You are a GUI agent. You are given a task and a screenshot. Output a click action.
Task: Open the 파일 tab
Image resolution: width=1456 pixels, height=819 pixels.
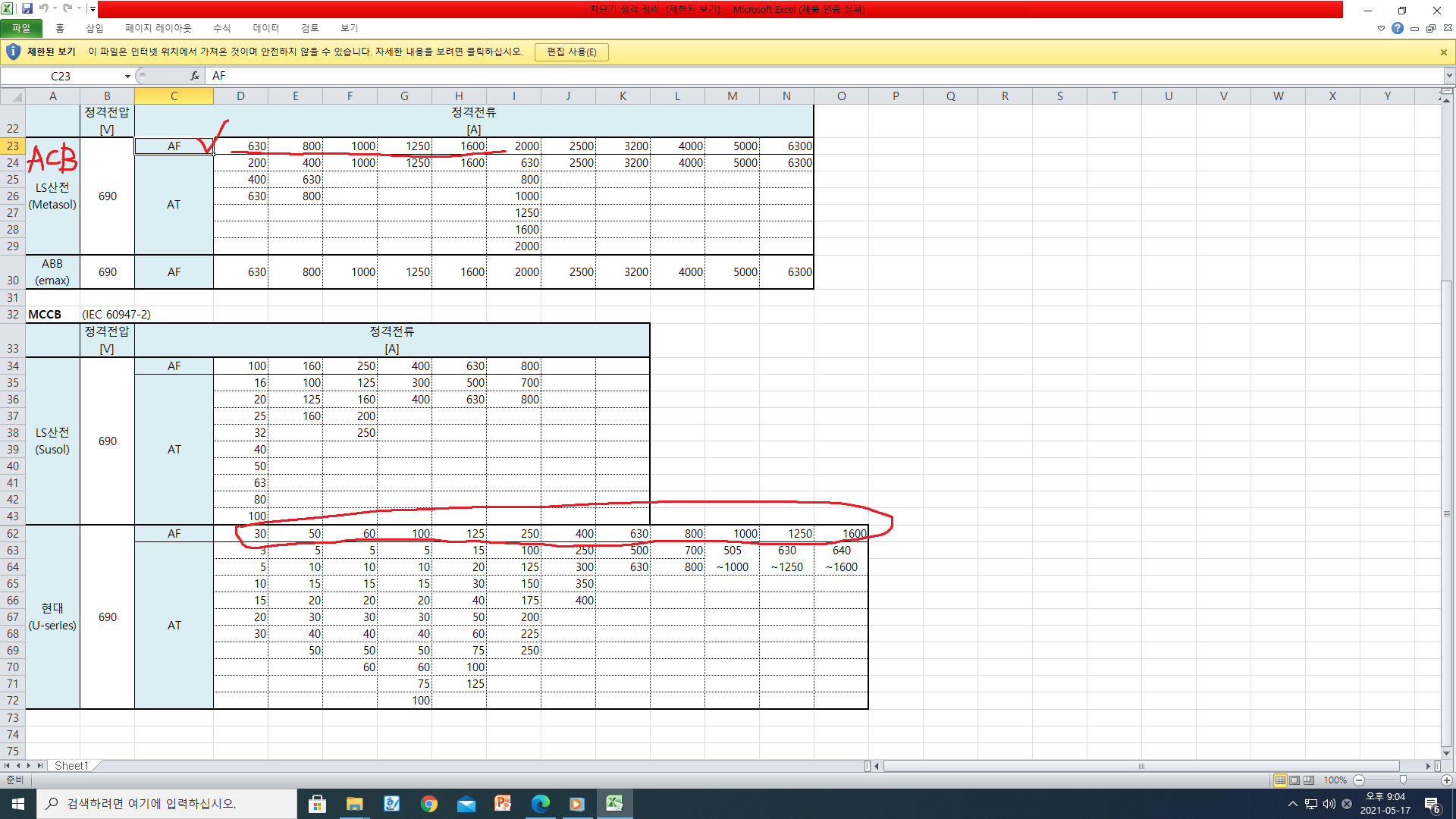(x=21, y=28)
